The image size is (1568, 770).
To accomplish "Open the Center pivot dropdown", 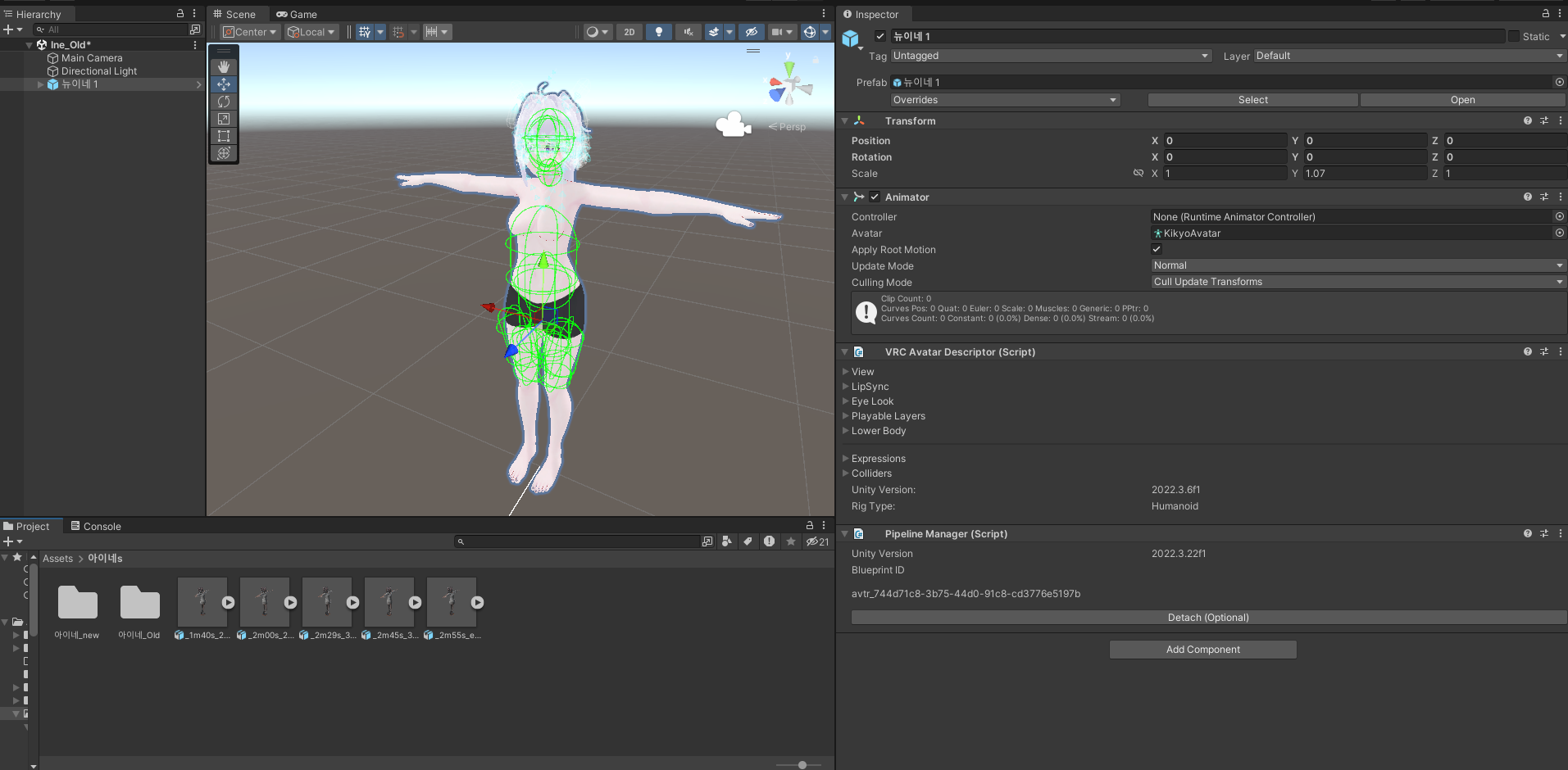I will 250,32.
